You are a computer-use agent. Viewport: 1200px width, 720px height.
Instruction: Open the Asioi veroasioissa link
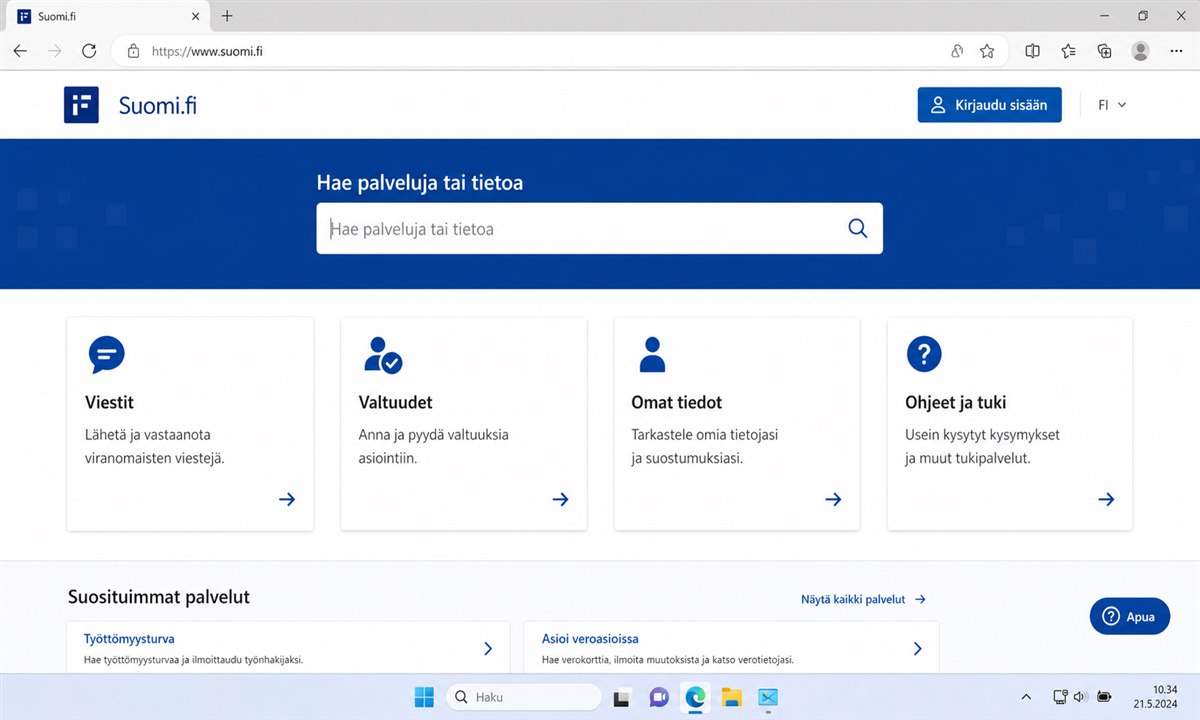point(590,638)
